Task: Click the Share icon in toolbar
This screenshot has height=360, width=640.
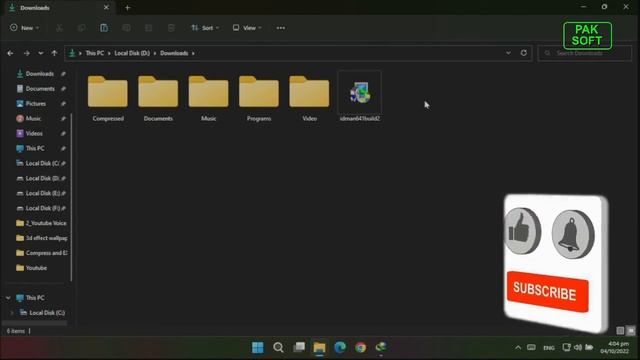Action: coord(149,28)
